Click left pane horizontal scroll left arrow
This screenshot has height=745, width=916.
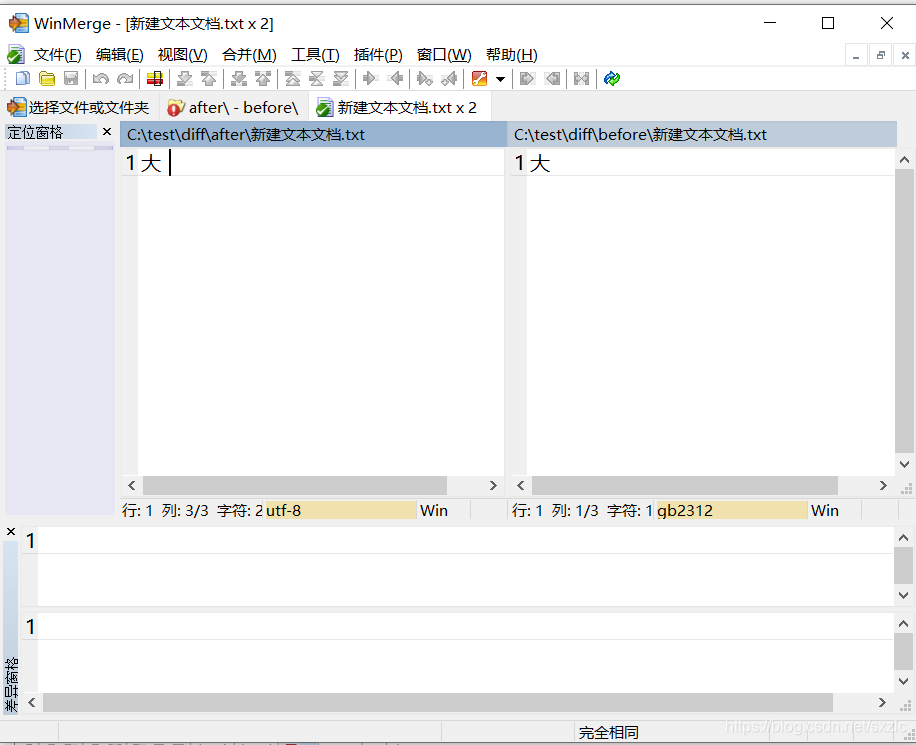pos(131,486)
